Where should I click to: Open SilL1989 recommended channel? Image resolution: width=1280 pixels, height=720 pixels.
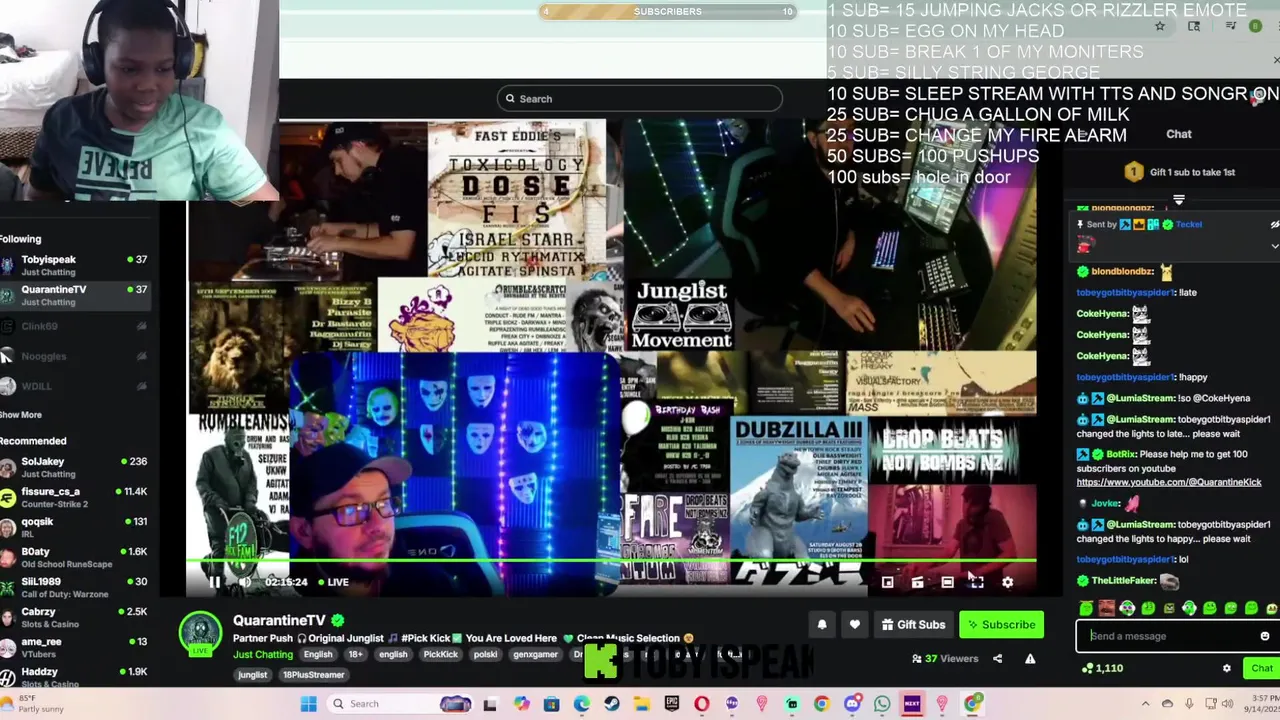click(x=75, y=587)
